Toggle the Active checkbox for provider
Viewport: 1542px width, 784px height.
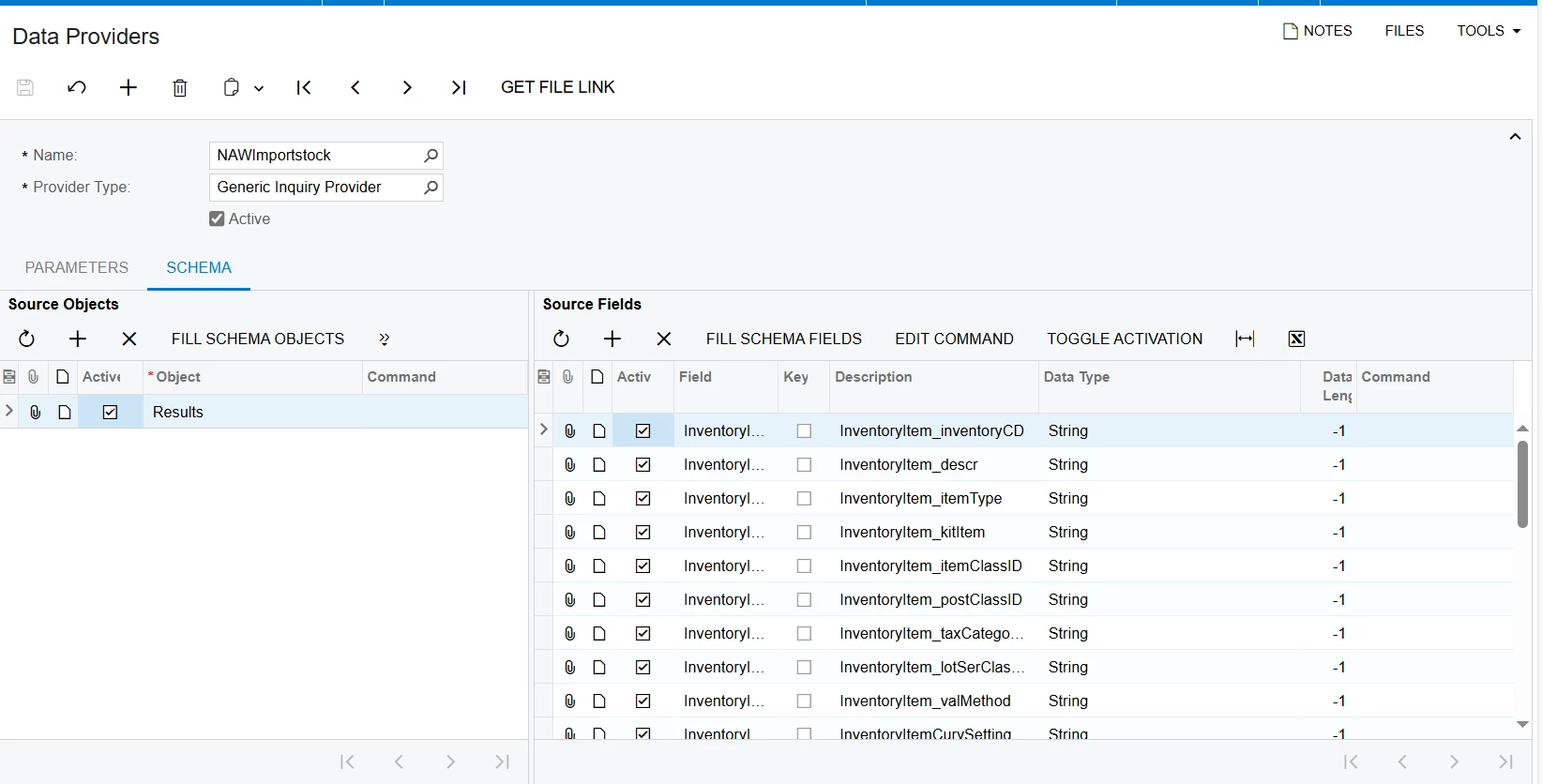(217, 219)
